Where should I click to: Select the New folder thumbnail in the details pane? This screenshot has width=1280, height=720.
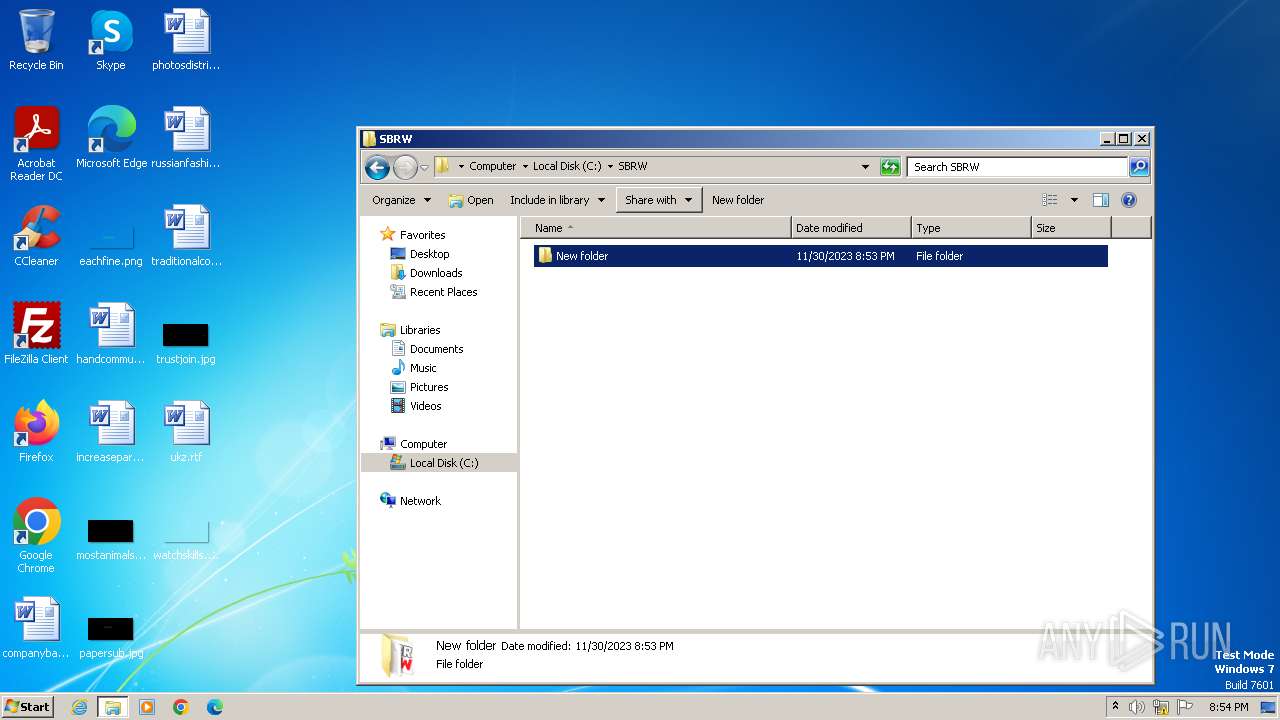(396, 656)
